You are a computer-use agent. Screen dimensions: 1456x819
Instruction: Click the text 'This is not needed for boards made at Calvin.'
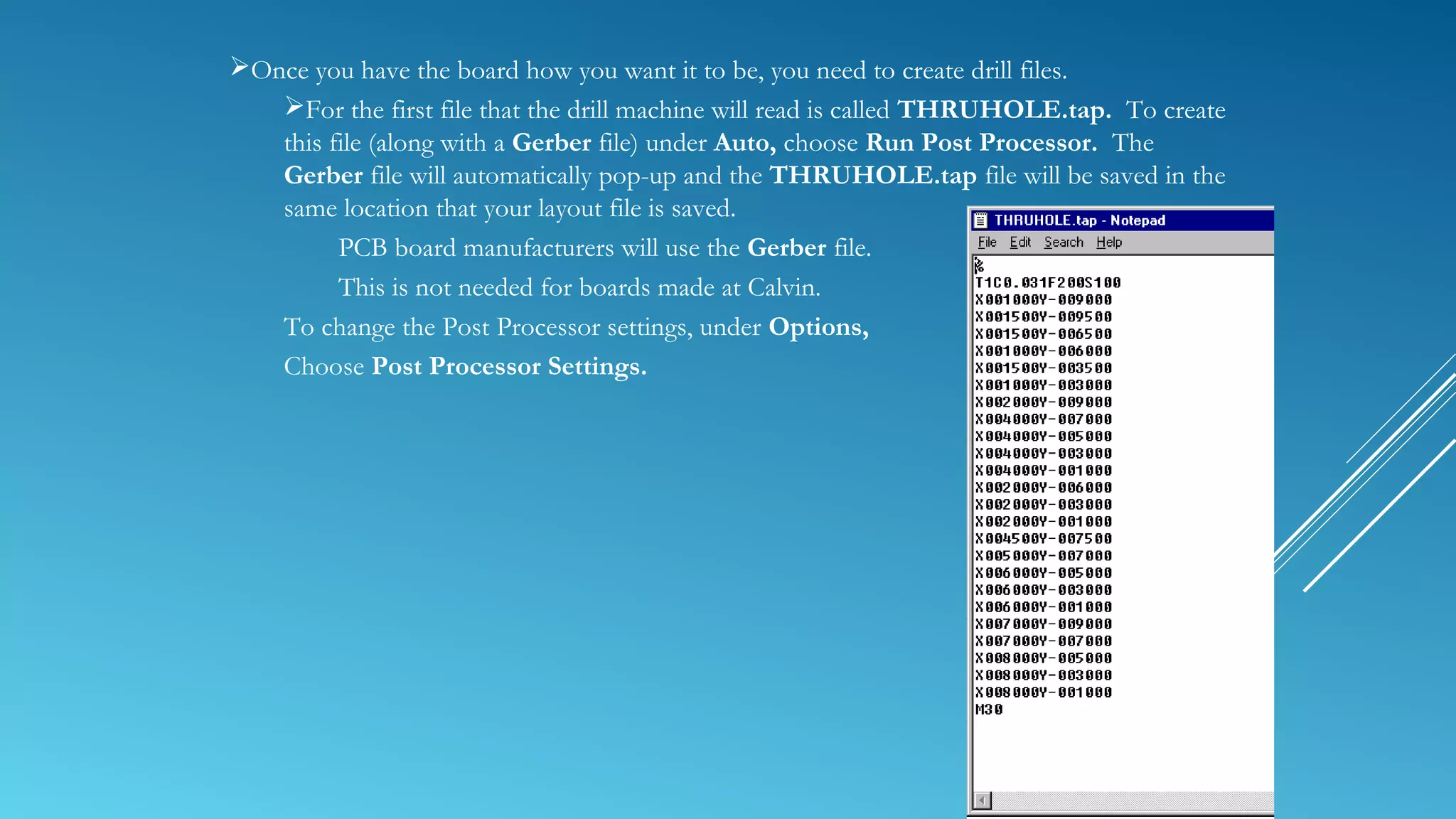click(x=579, y=288)
